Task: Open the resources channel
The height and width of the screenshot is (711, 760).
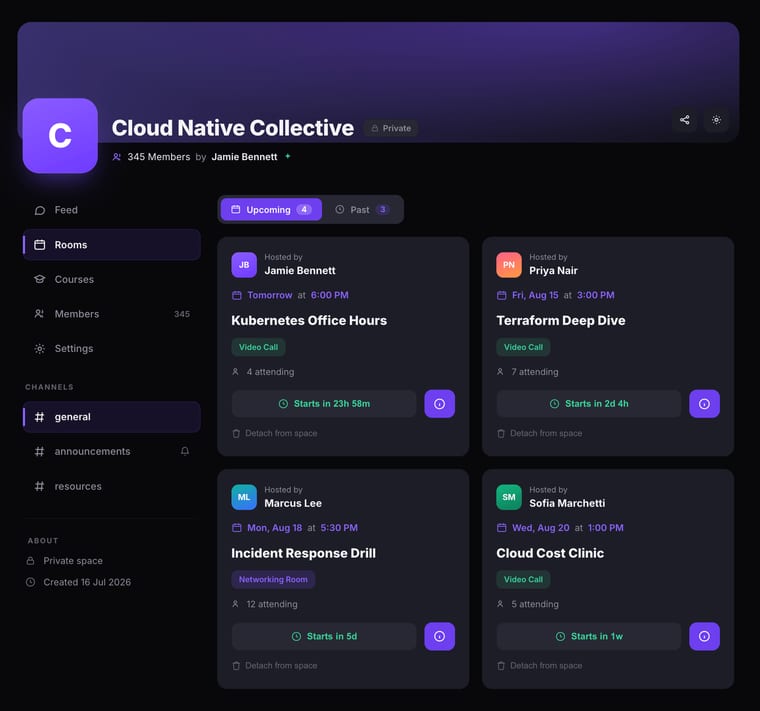Action: coord(112,486)
